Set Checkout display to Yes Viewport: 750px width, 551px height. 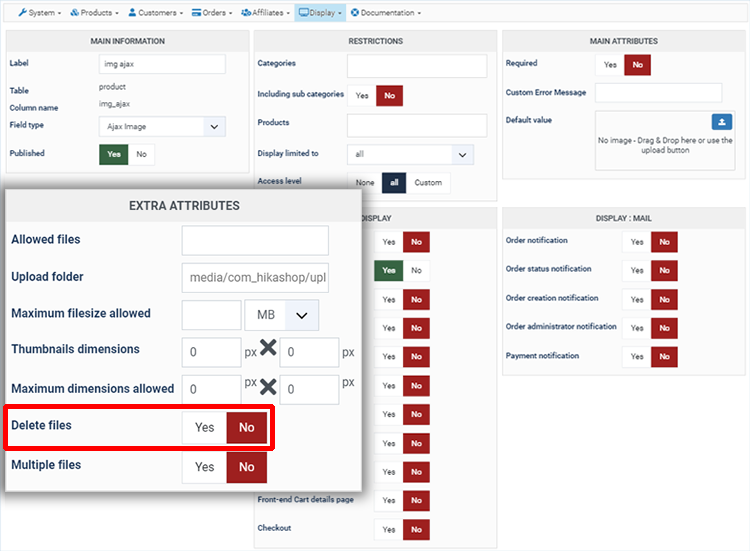point(389,530)
